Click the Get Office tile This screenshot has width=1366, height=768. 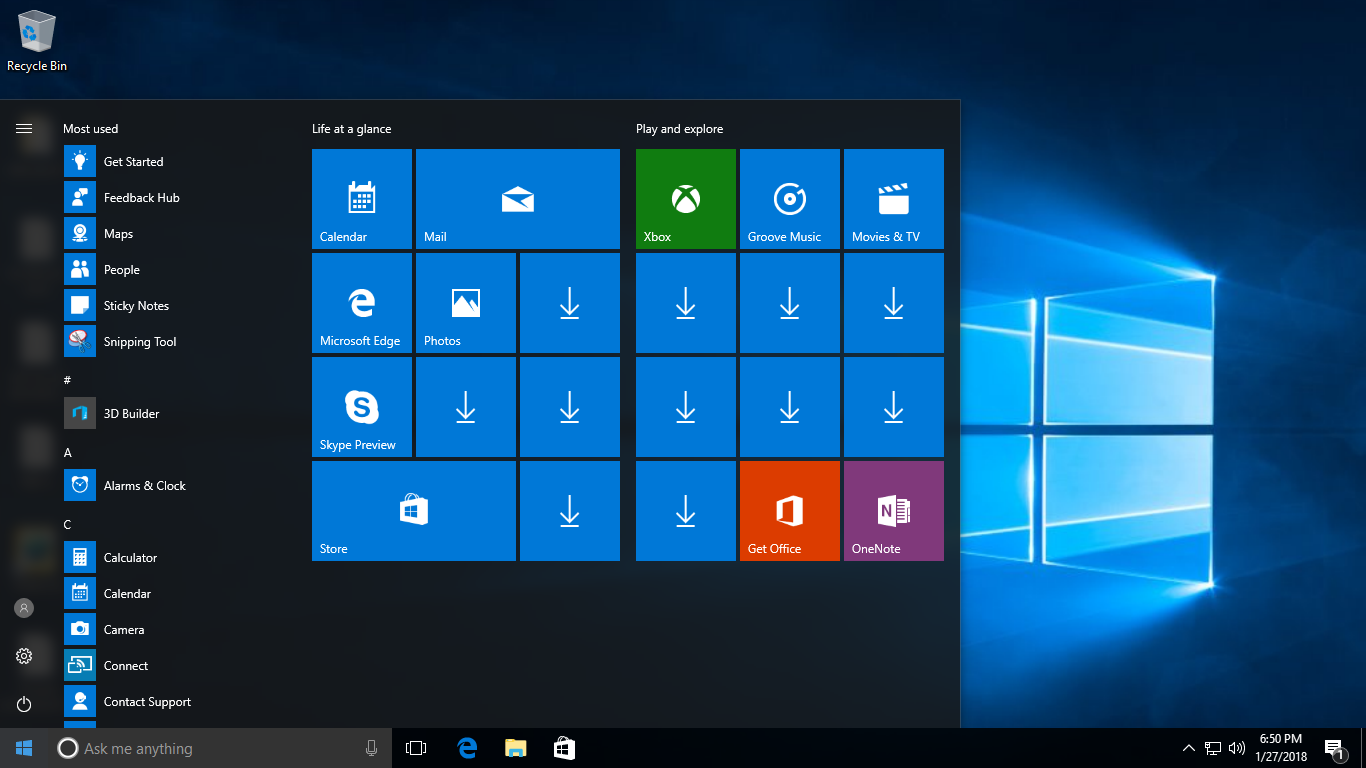790,511
